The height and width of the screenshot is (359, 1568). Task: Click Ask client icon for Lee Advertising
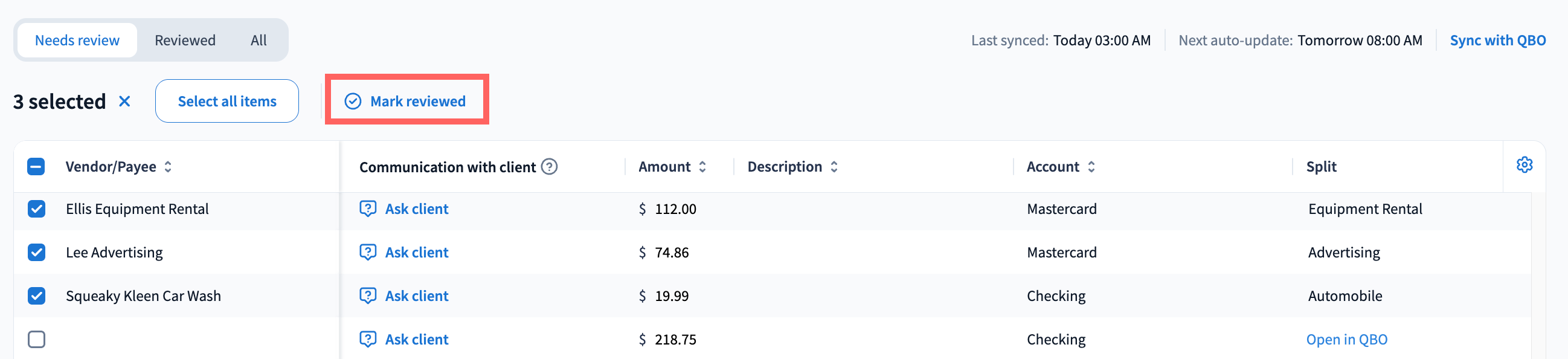click(368, 252)
